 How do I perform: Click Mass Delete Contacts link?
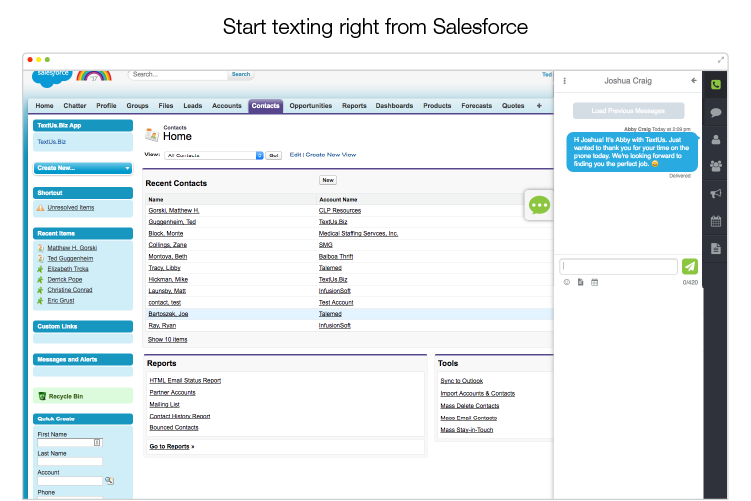click(470, 406)
